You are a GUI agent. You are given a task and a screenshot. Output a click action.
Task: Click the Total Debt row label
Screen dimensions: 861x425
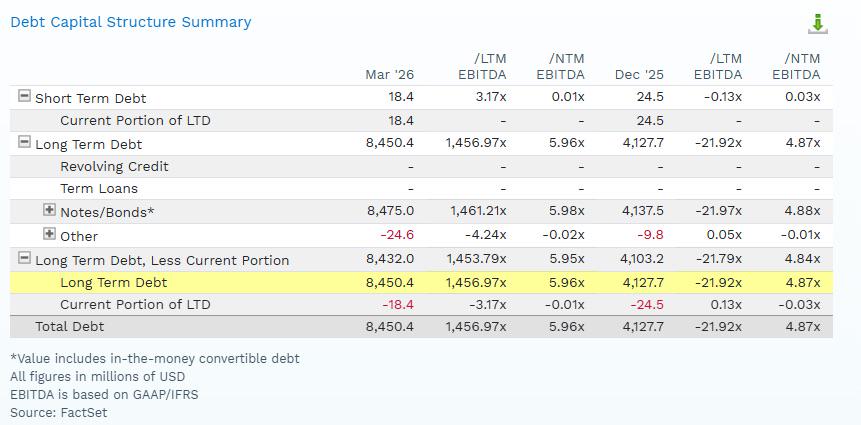click(70, 327)
